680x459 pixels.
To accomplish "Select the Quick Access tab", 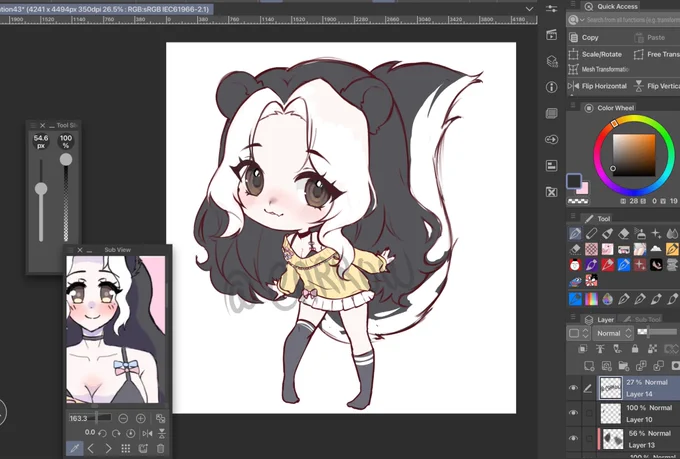I will [611, 6].
